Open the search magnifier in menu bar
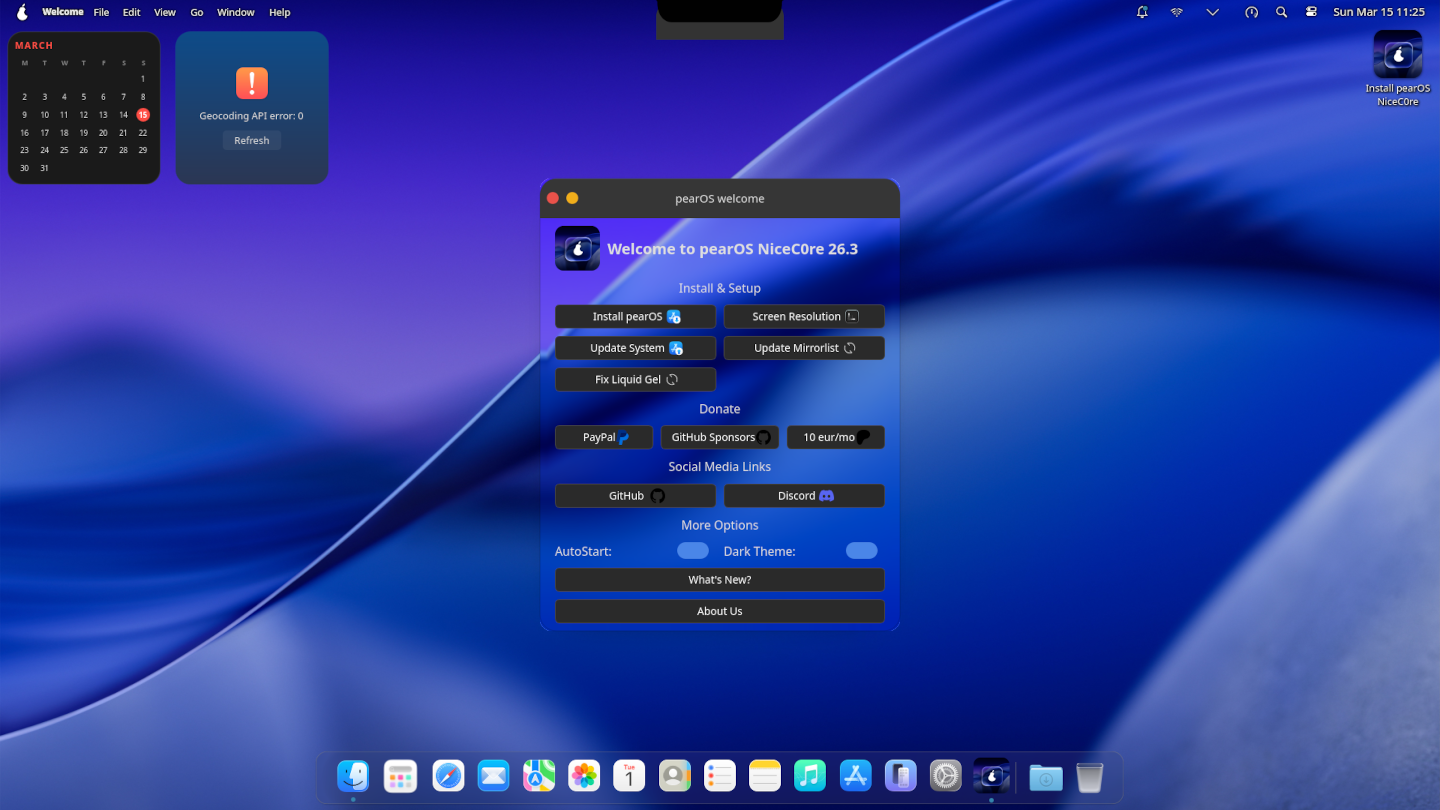This screenshot has height=810, width=1440. [1281, 12]
